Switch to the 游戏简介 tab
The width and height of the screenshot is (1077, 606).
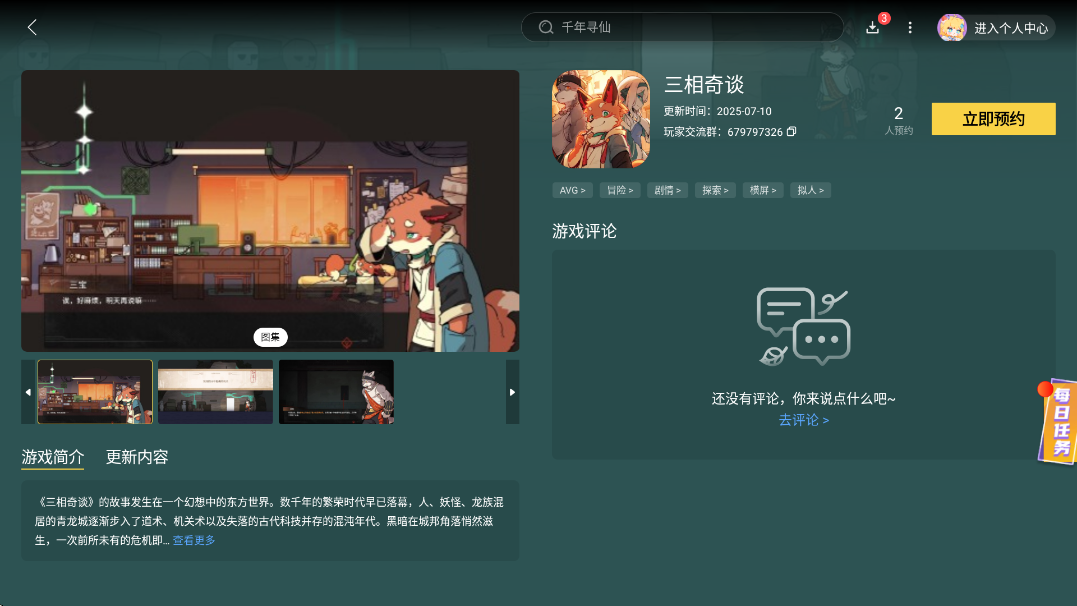53,457
